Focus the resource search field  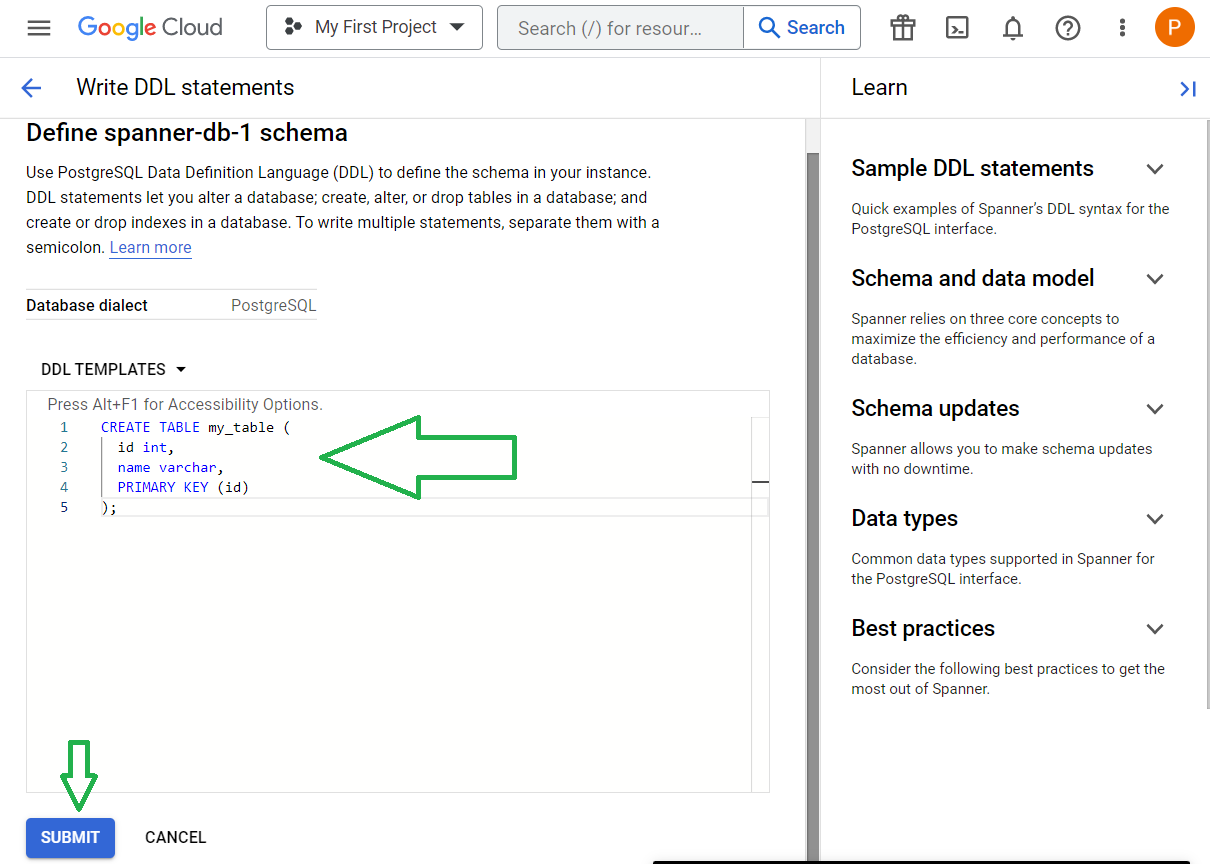620,27
